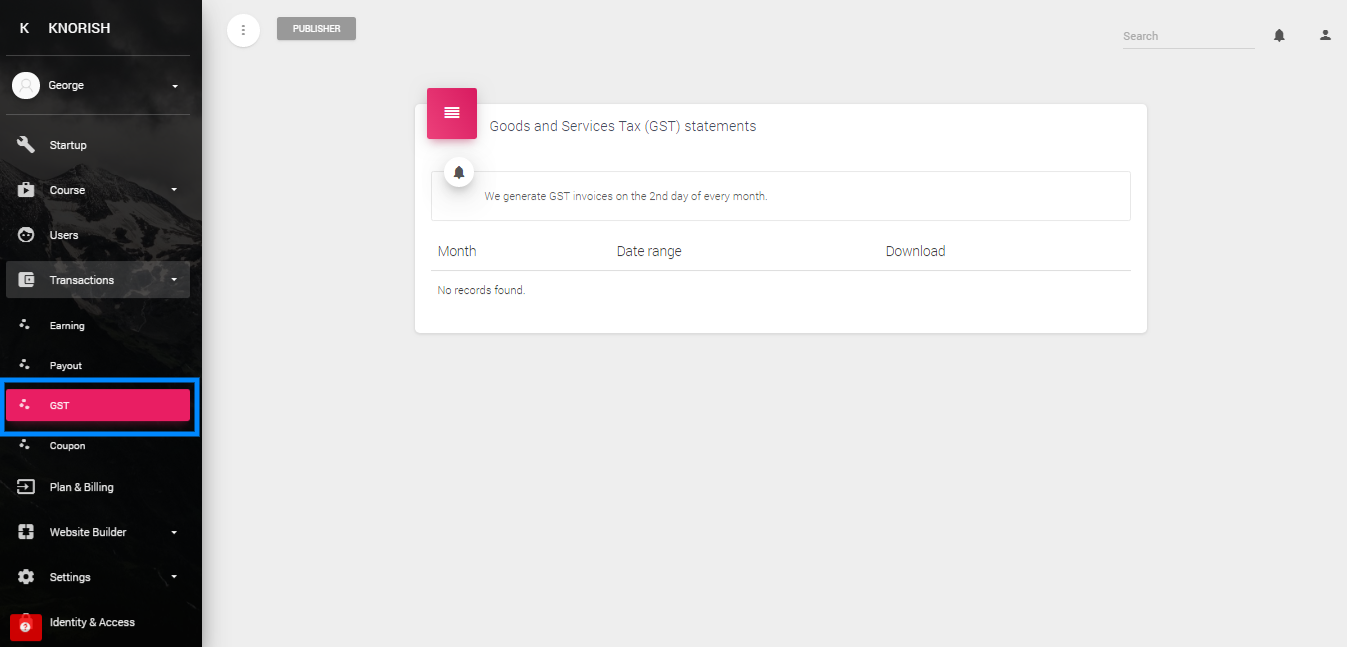Click the Users face icon

pos(26,235)
